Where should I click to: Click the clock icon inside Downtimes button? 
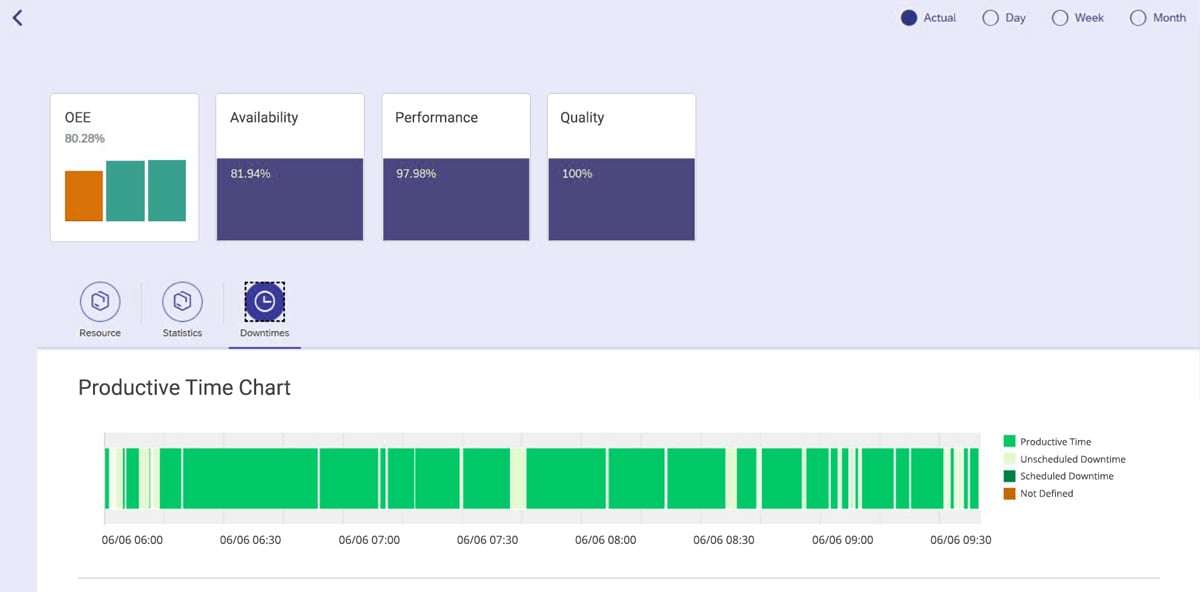[x=263, y=300]
